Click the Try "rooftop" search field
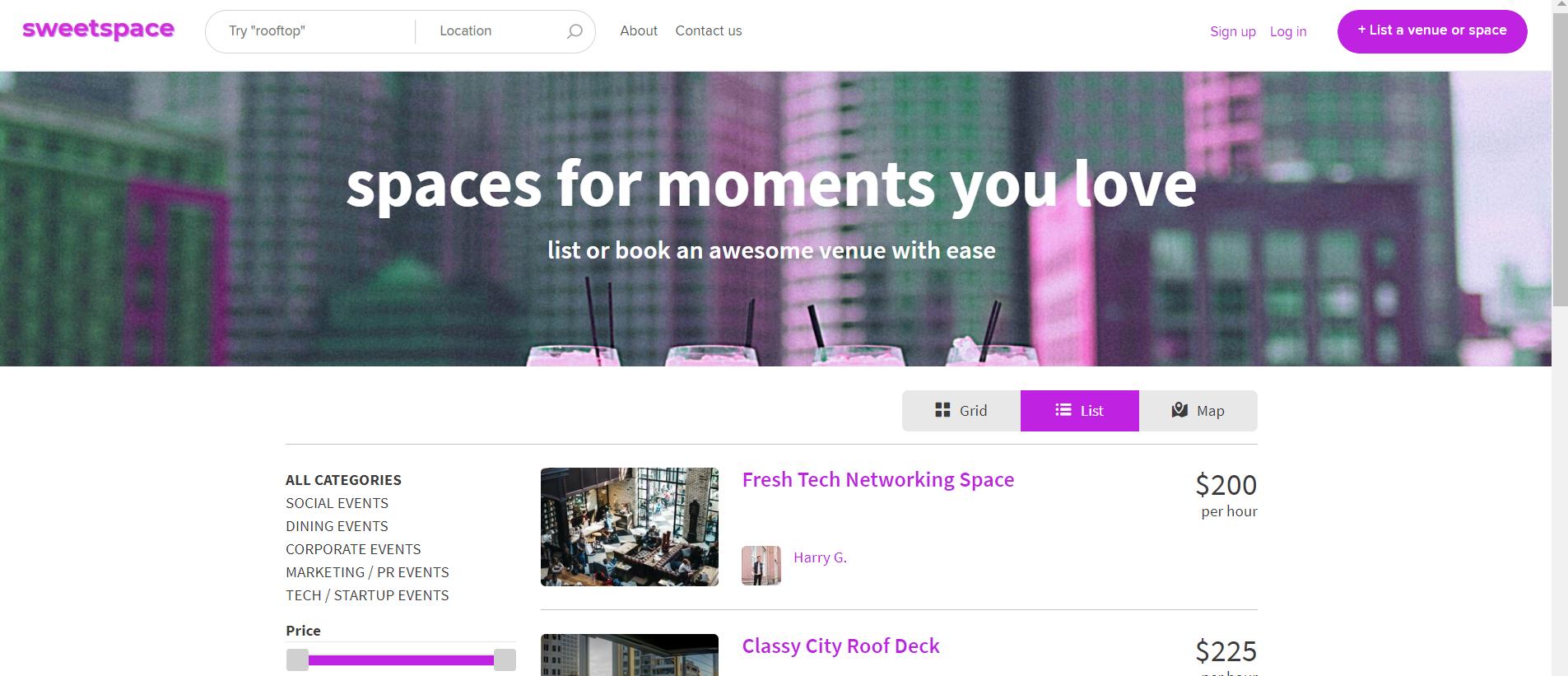 (317, 31)
